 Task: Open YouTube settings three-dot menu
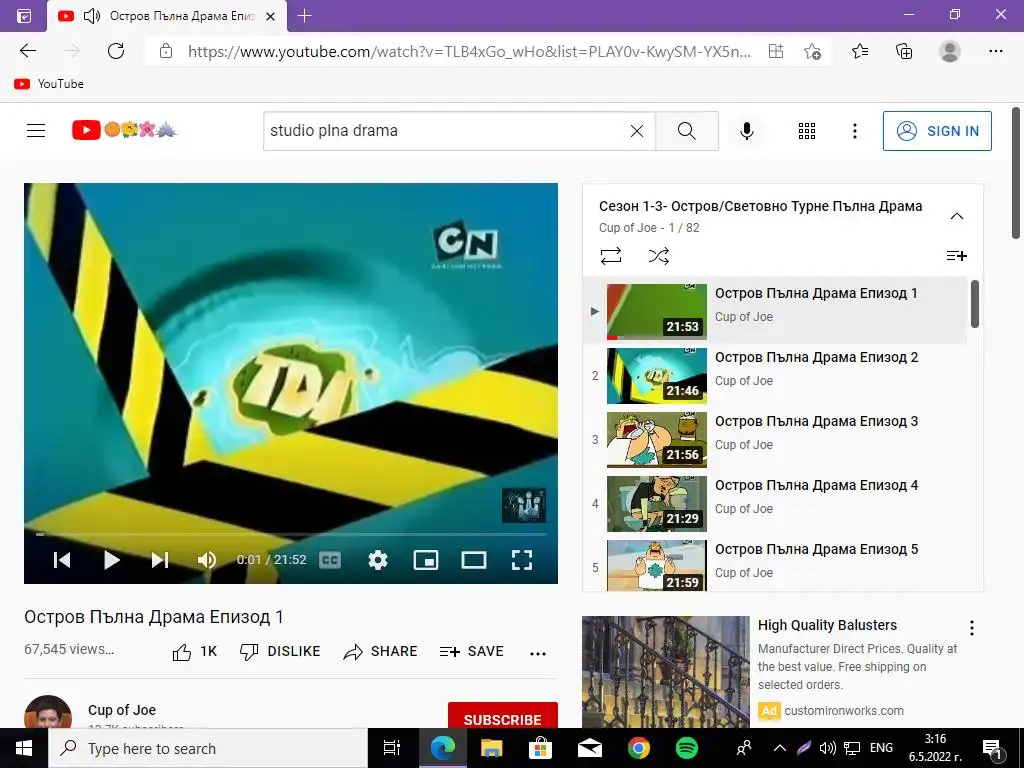(x=854, y=131)
